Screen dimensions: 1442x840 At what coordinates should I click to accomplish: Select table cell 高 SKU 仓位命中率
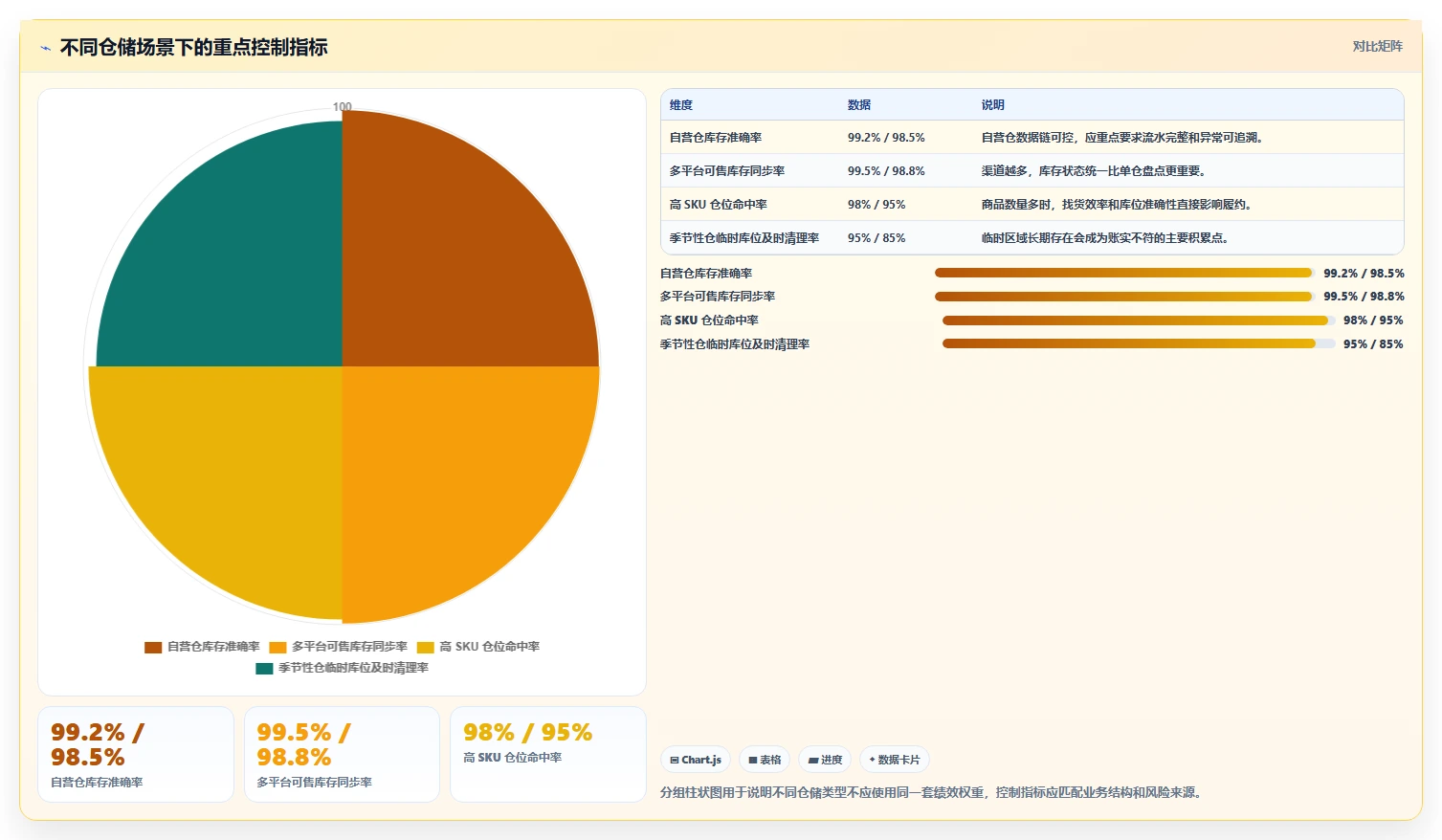tap(718, 205)
